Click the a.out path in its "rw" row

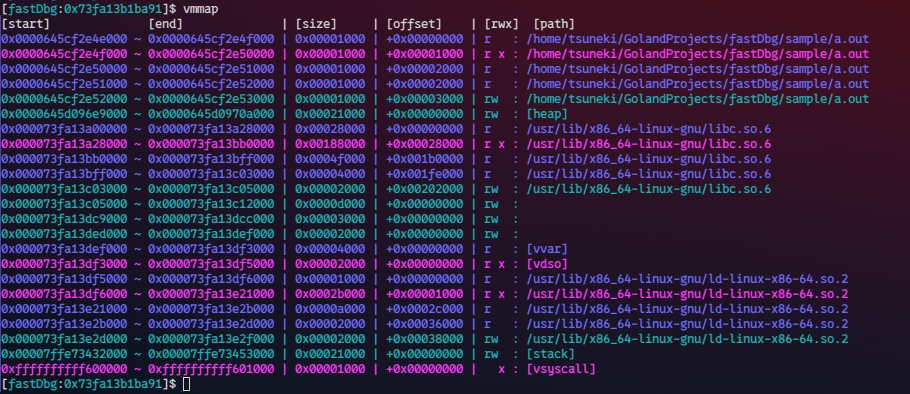698,99
